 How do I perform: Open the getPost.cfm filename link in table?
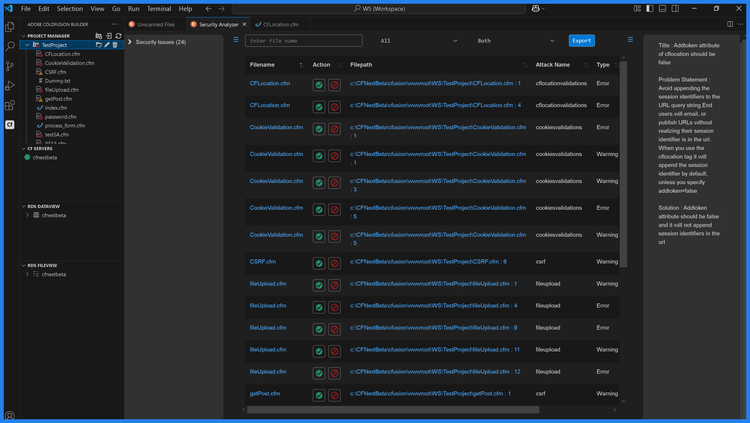(x=265, y=394)
